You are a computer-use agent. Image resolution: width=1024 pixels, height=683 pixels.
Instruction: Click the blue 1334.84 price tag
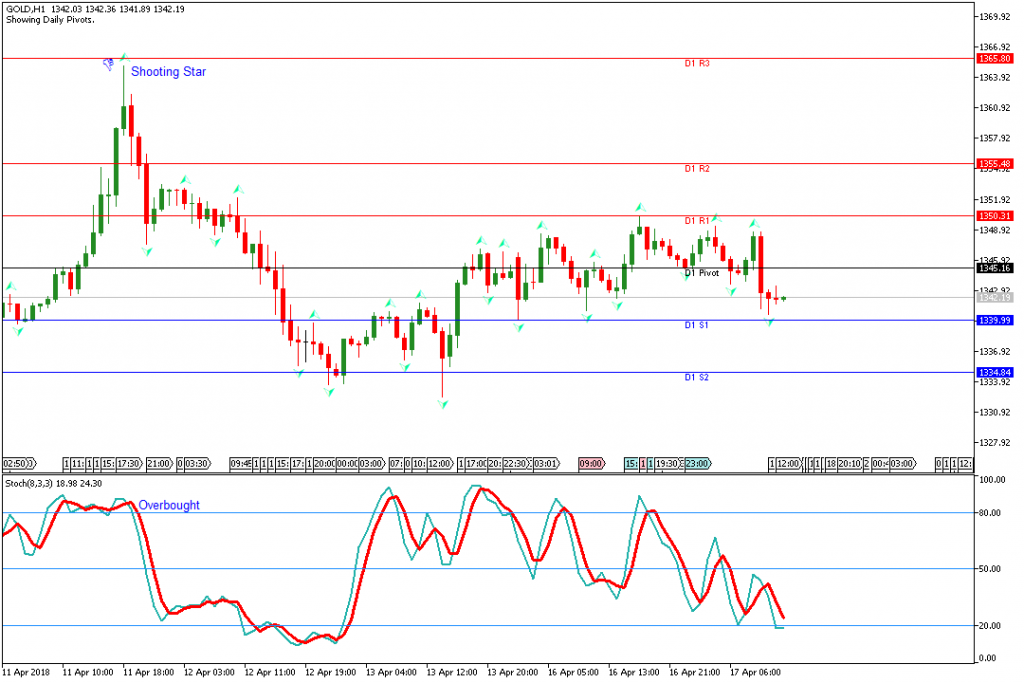[995, 372]
